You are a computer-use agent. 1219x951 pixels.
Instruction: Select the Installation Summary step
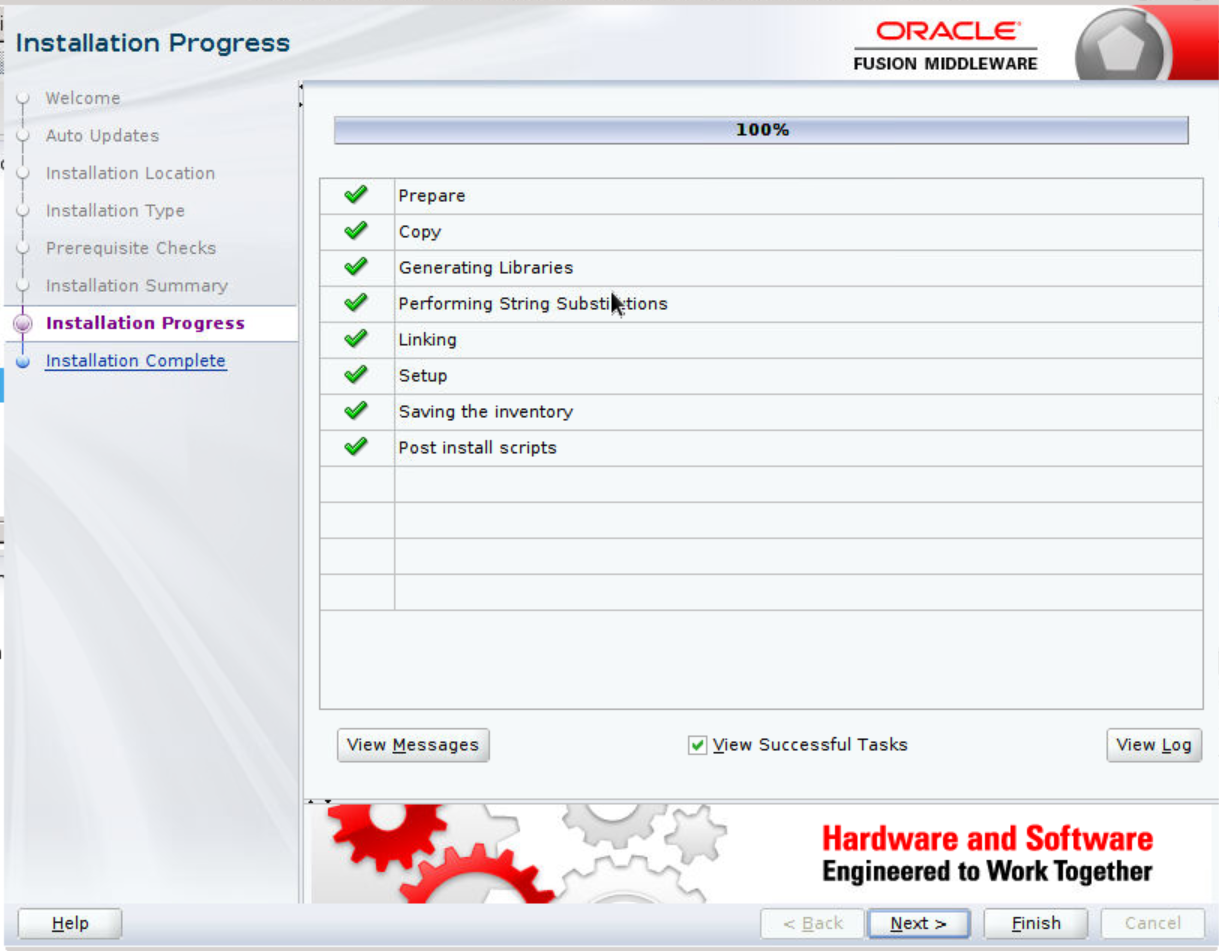tap(137, 286)
